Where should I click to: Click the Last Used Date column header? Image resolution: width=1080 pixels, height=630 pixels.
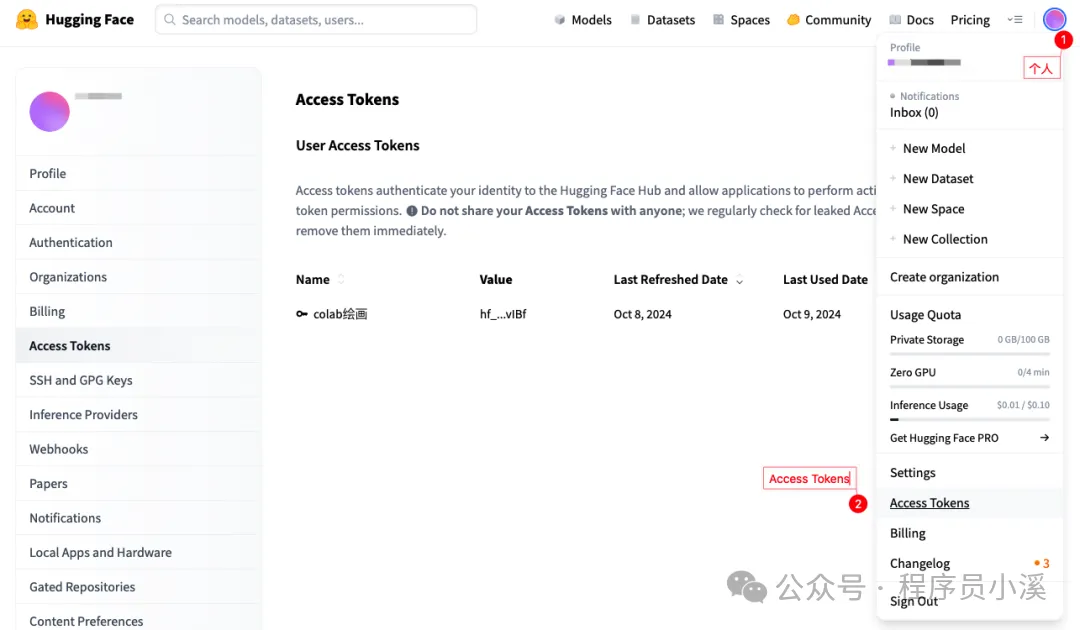825,280
